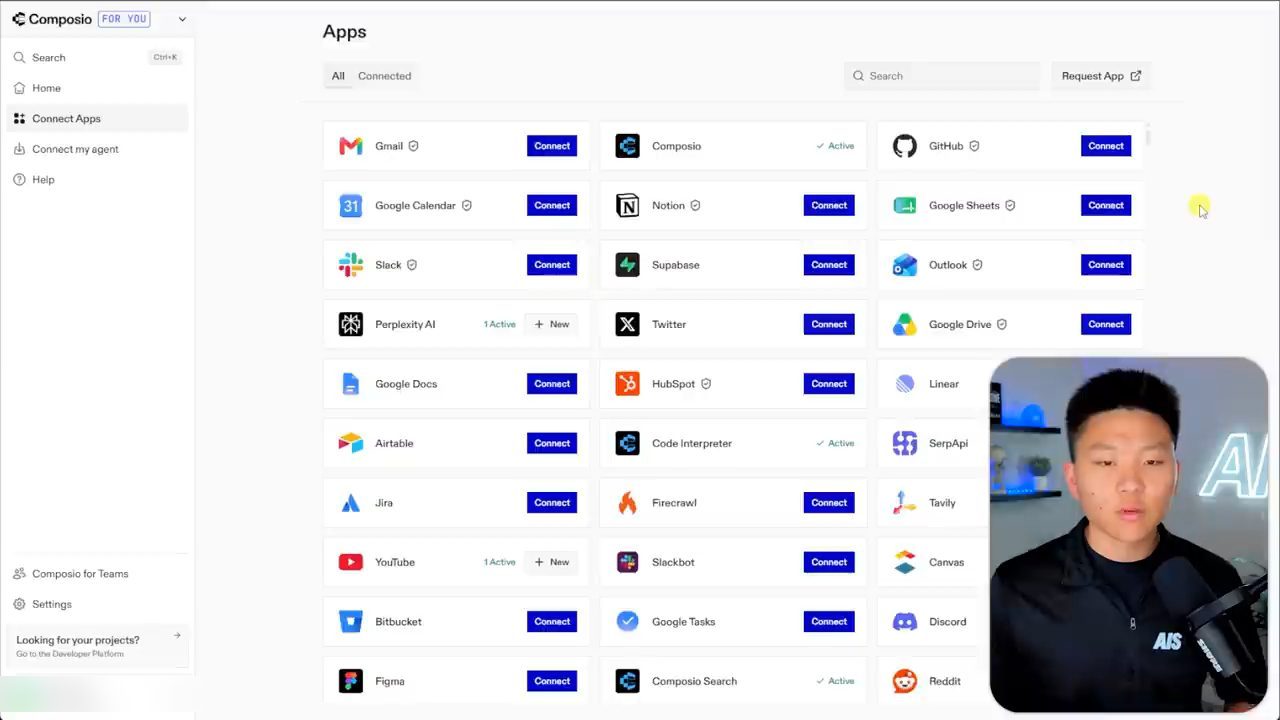
Task: Click the Airtable icon
Action: pyautogui.click(x=350, y=443)
